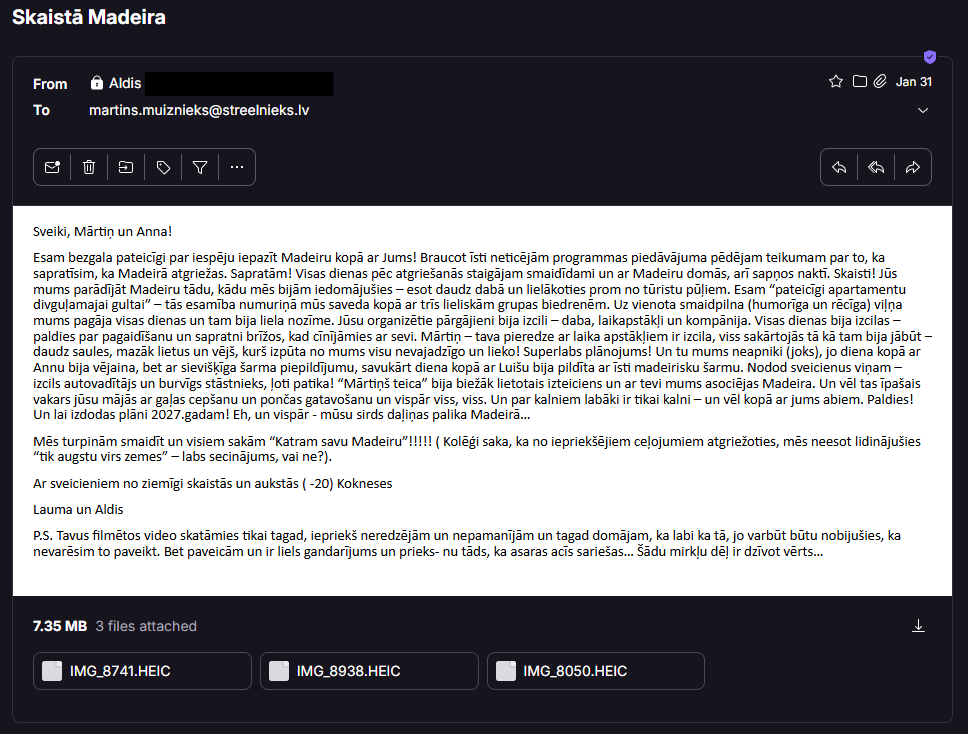The image size is (968, 734).
Task: Star the Skaistā Madeira message
Action: click(836, 81)
